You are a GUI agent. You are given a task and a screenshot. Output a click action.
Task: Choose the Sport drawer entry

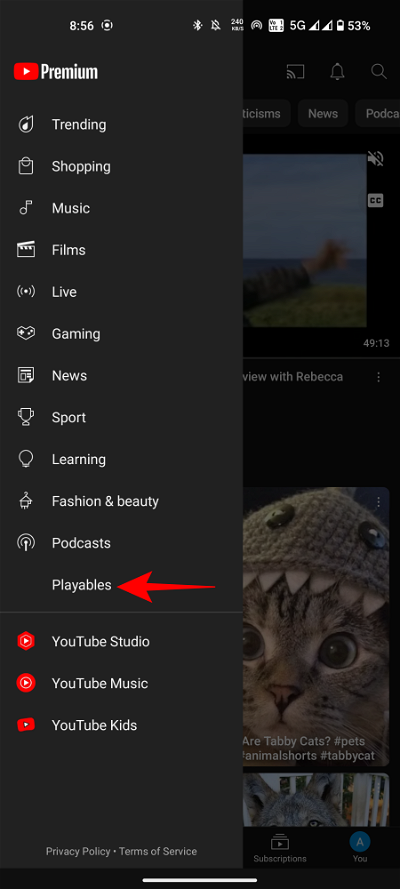pyautogui.click(x=69, y=417)
